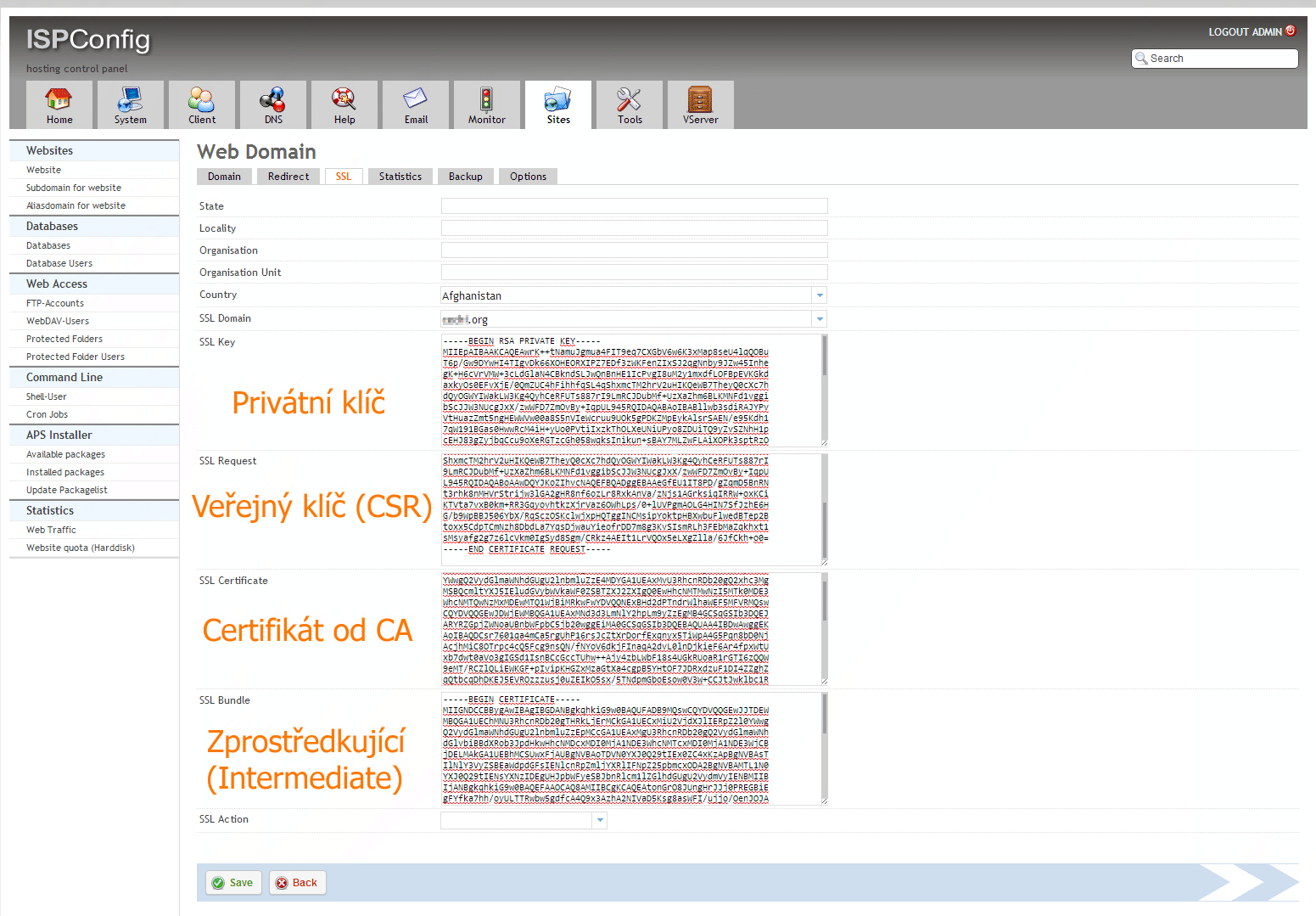Viewport: 1316px width, 916px height.
Task: Switch to the Statistics tab
Action: (400, 177)
